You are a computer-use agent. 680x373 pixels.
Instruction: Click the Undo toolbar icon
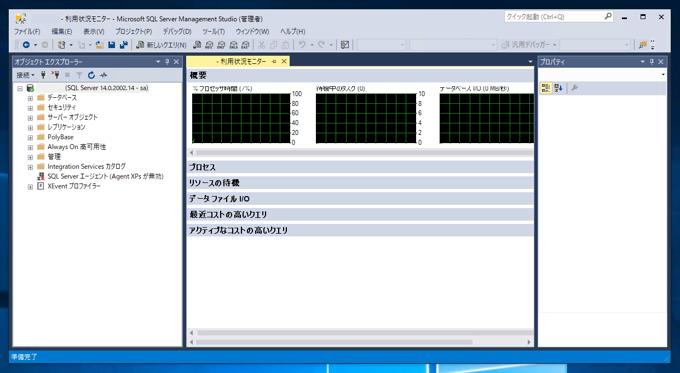point(302,45)
